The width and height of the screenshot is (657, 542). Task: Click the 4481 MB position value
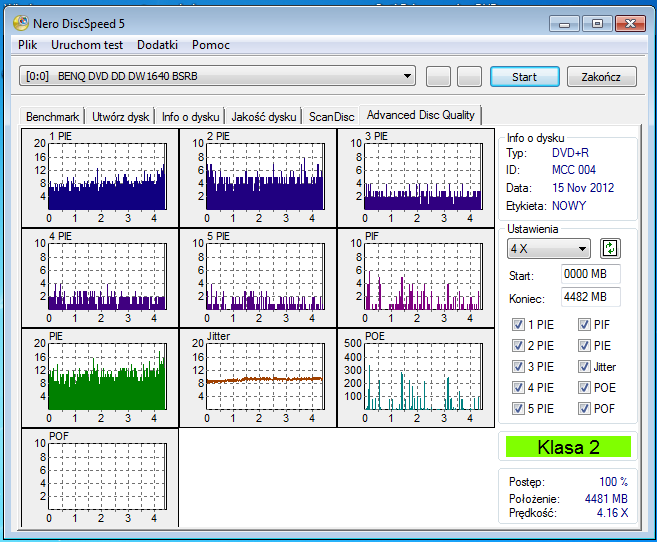[606, 498]
